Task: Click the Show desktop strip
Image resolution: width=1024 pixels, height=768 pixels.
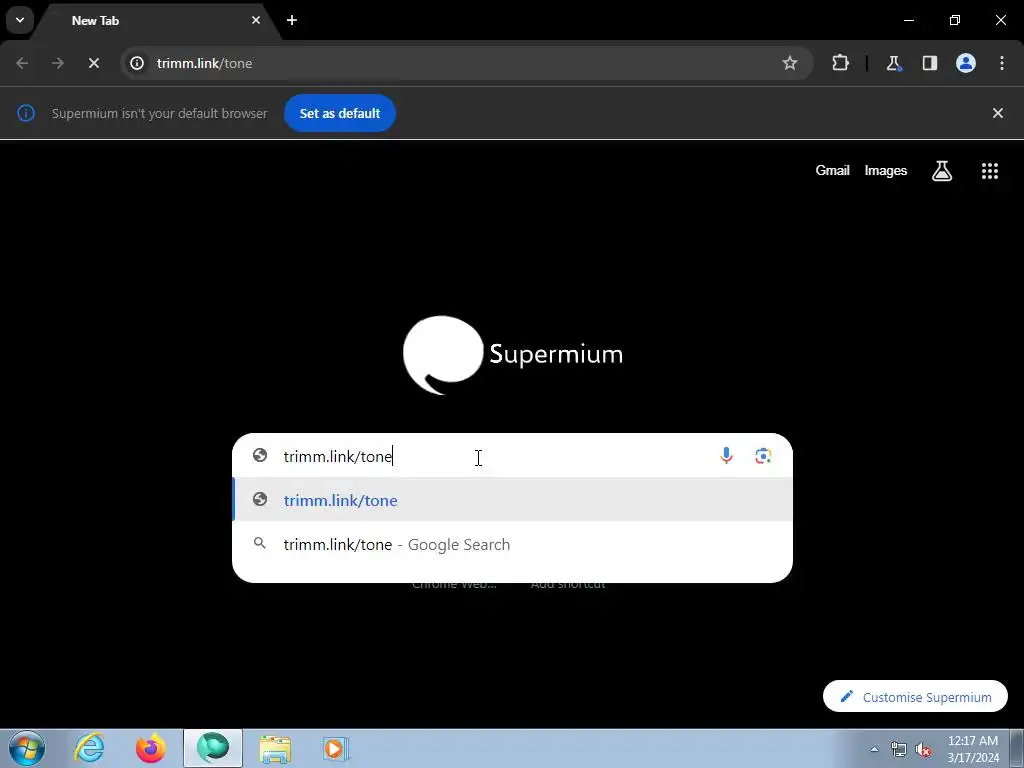Action: [x=1017, y=748]
